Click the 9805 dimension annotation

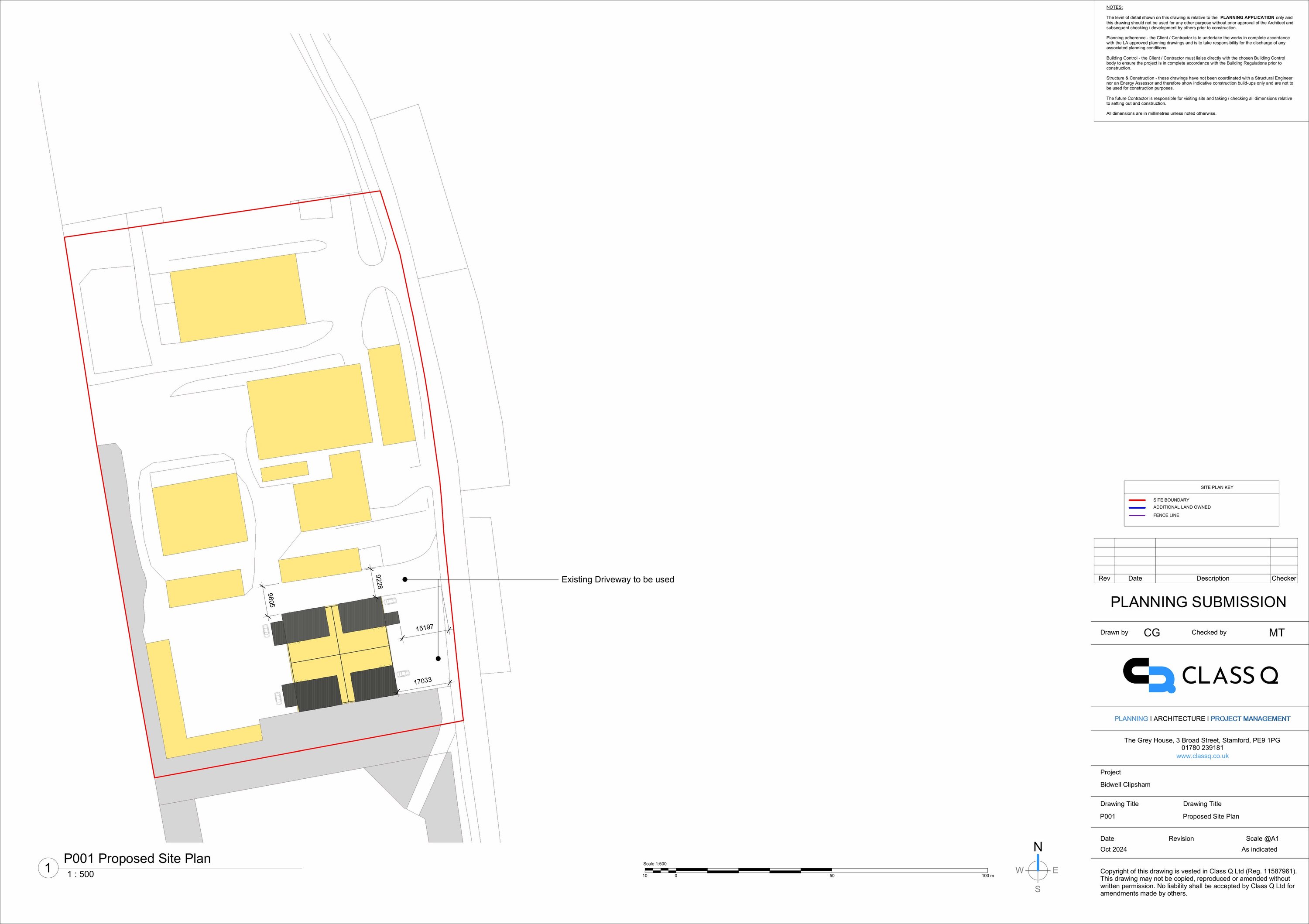pos(271,600)
